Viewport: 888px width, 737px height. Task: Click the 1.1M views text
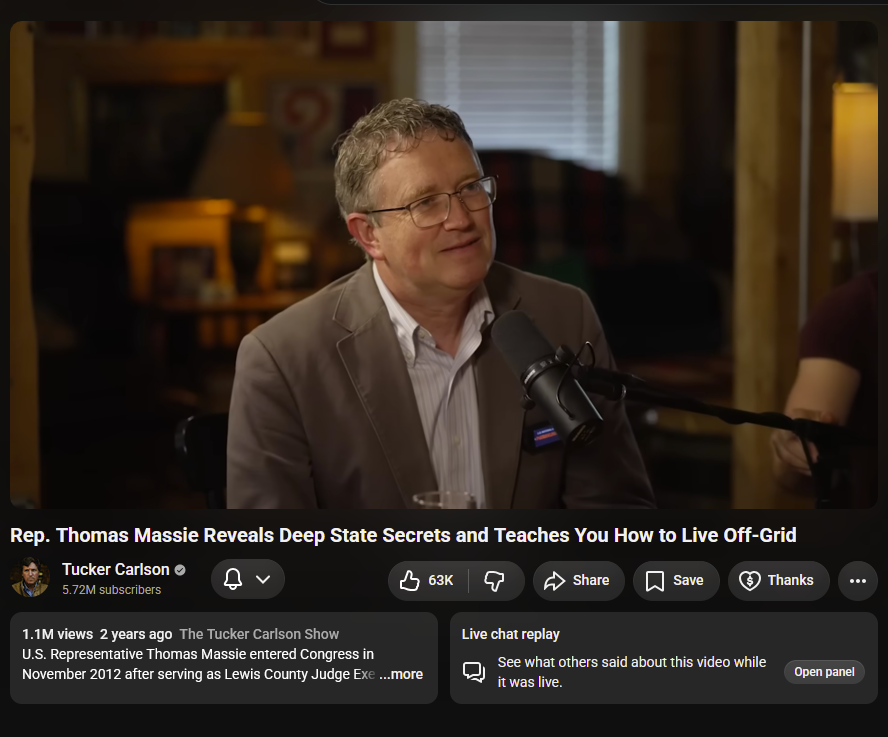coord(57,634)
